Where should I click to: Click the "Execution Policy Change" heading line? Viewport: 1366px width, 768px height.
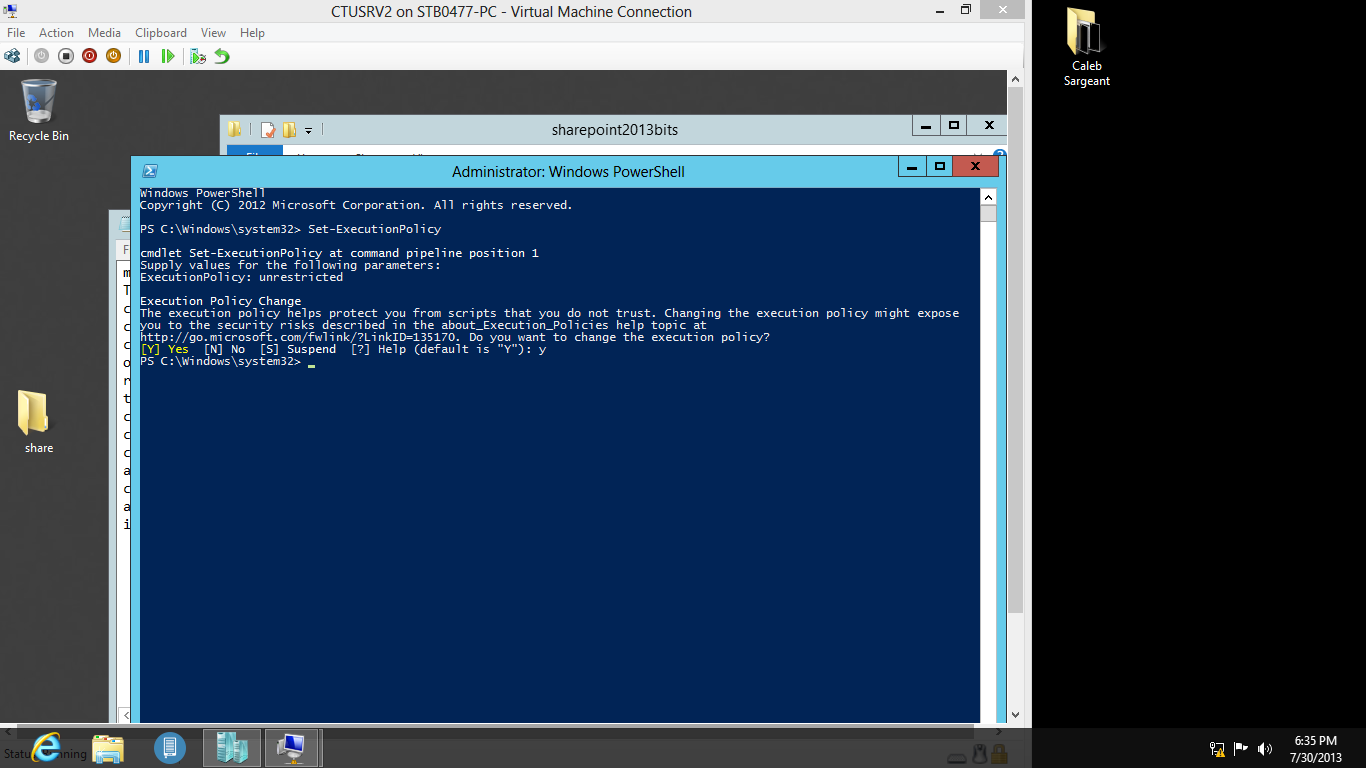(220, 301)
